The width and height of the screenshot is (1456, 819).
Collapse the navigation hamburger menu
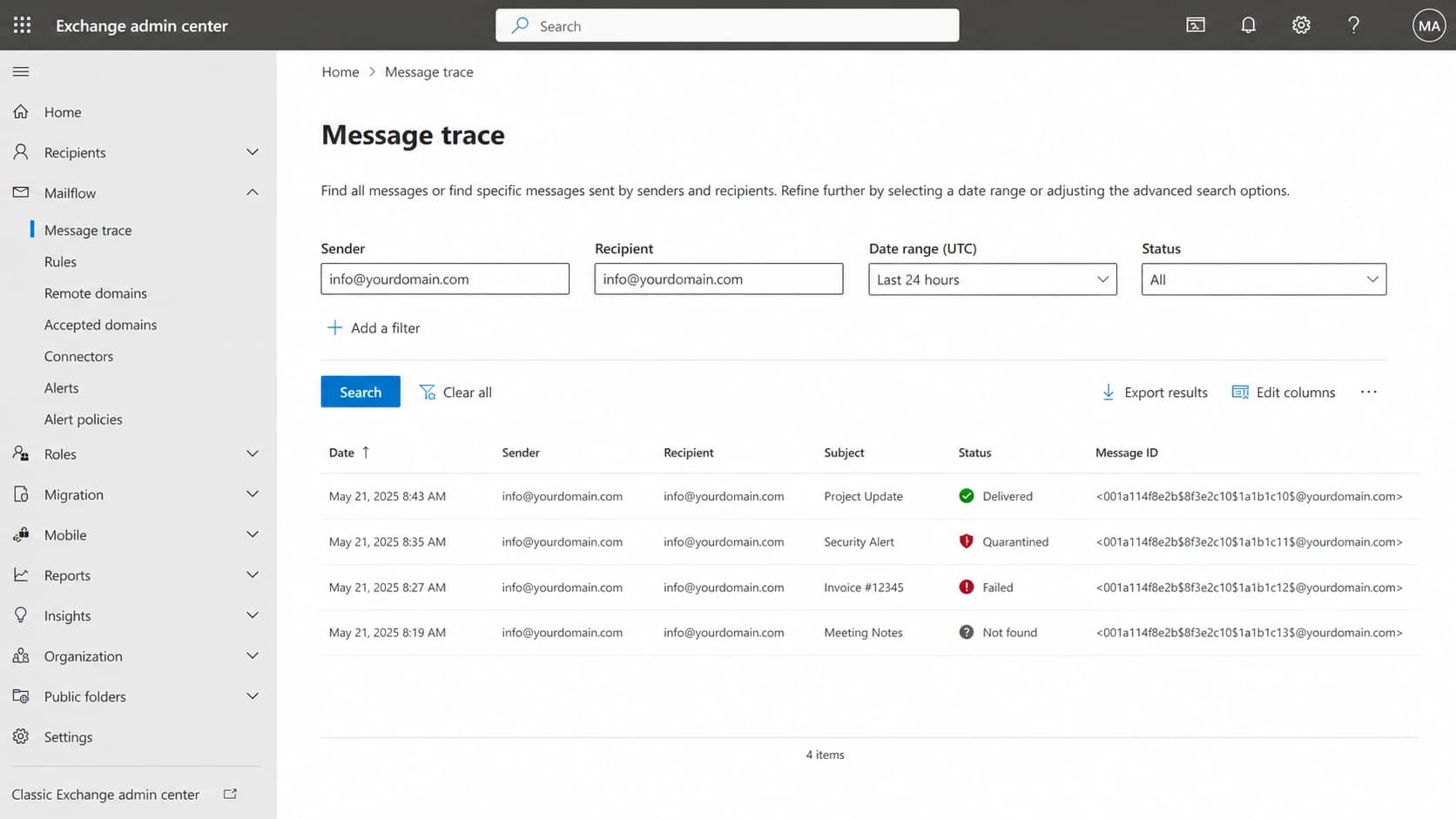click(x=21, y=71)
